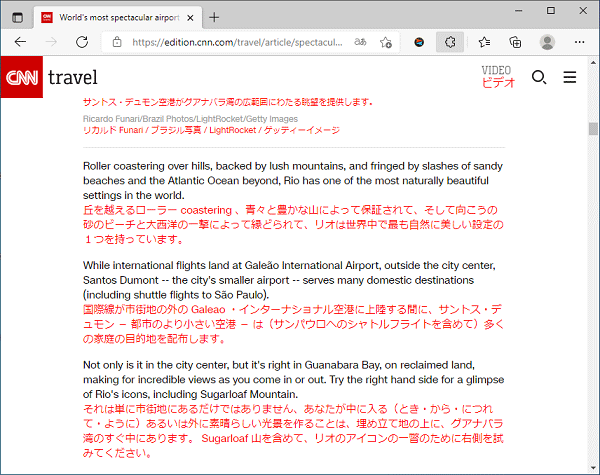
Task: Click the Japanese translation containing 'Galeao'
Action: [293, 324]
